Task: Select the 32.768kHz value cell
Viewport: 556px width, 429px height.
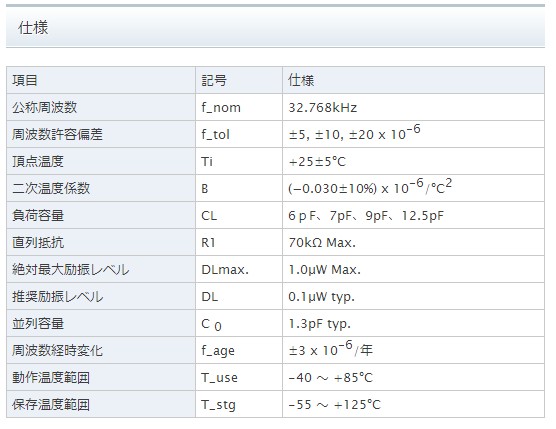Action: click(x=413, y=107)
